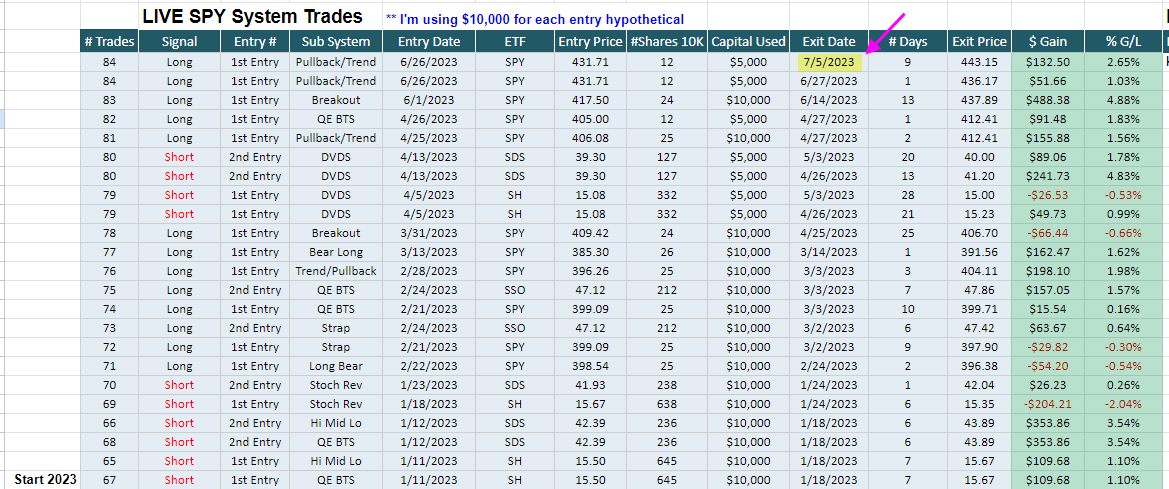This screenshot has height=489, width=1169.
Task: Select the $241.73 gain cell
Action: click(x=1047, y=176)
